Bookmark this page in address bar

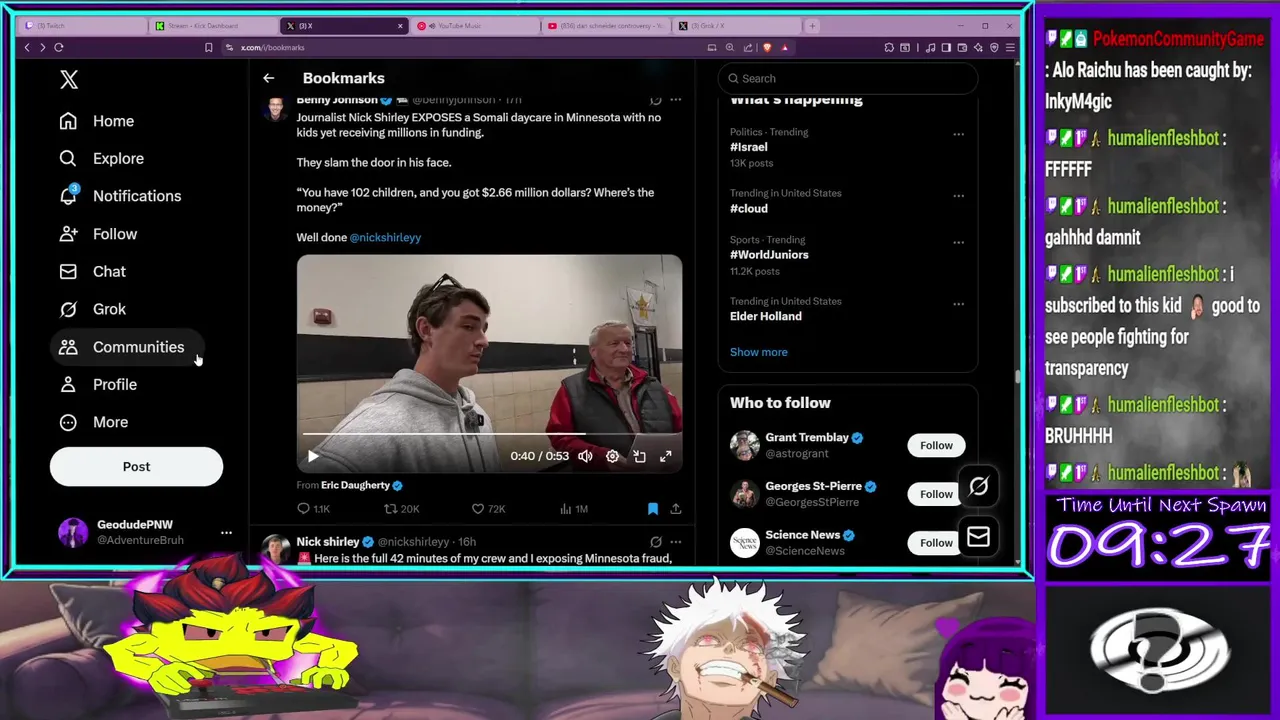208,47
